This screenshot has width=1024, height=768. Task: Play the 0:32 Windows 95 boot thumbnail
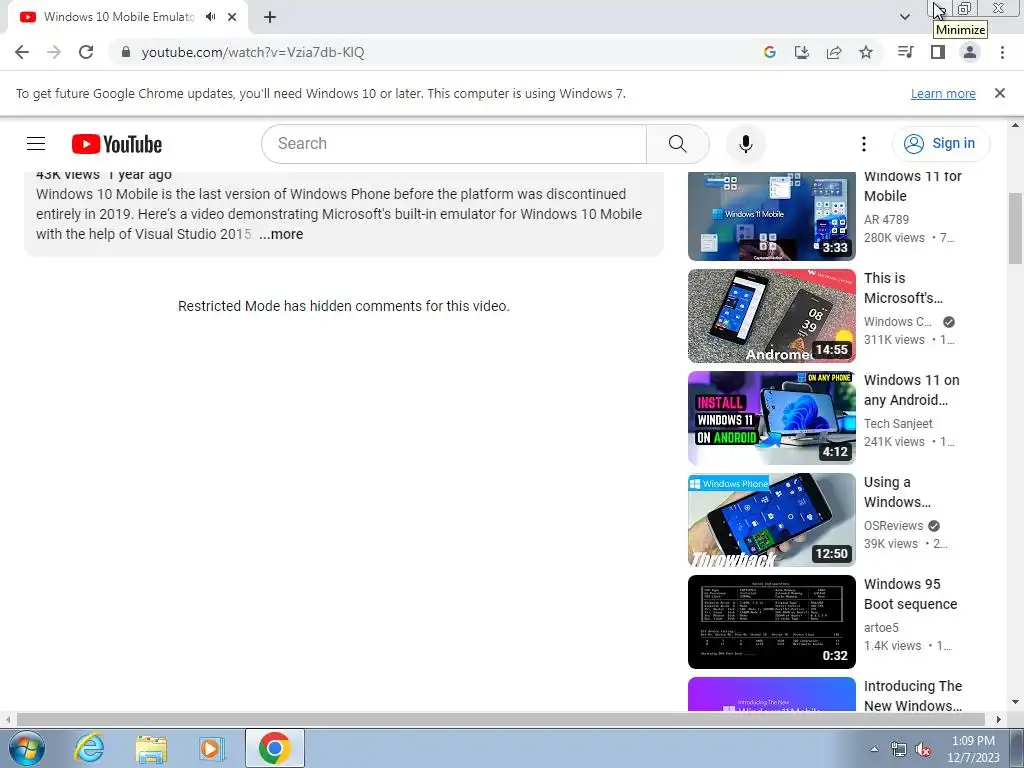coord(771,622)
